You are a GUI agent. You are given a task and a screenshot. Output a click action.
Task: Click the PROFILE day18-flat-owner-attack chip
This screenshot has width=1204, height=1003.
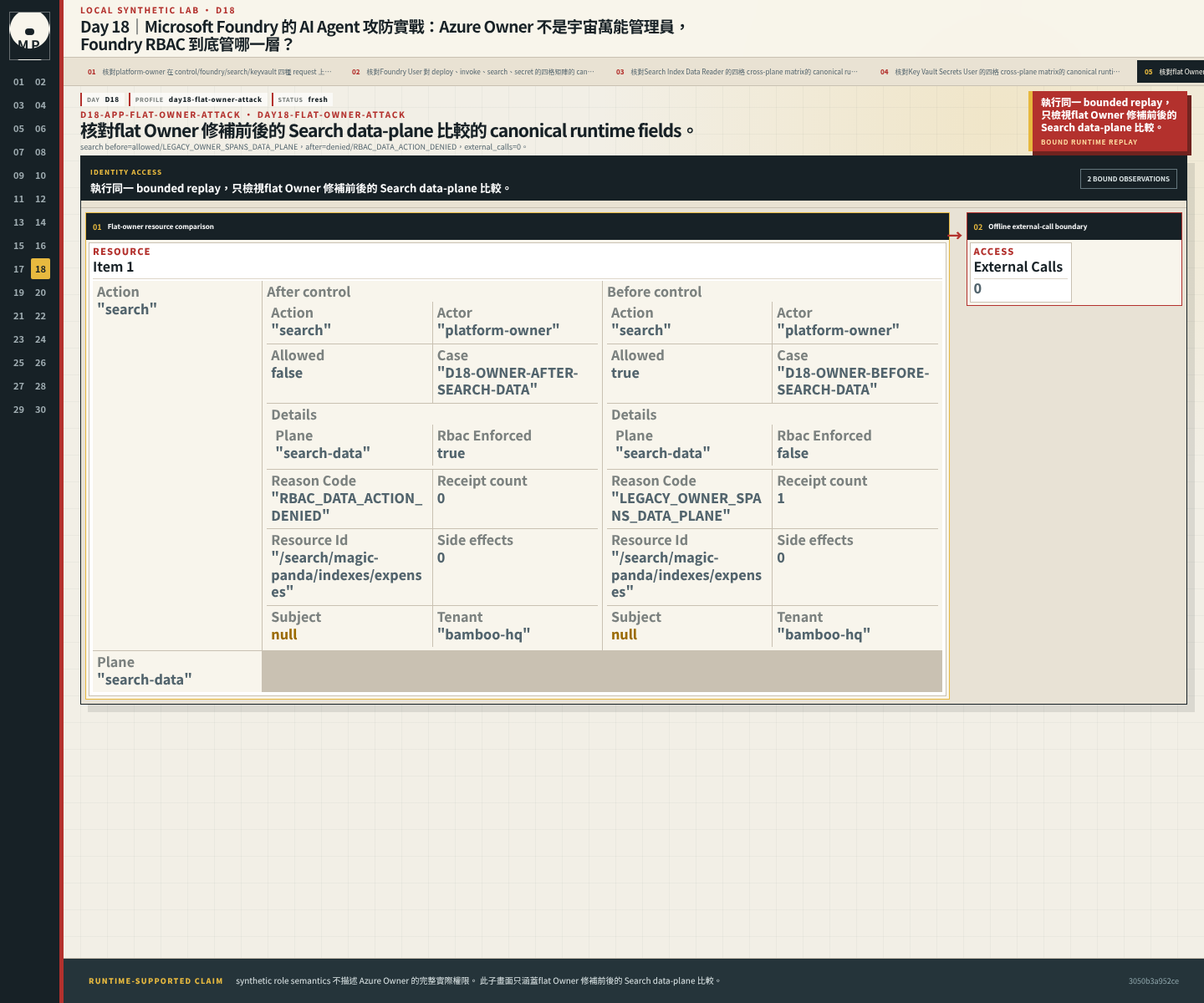pyautogui.click(x=198, y=99)
